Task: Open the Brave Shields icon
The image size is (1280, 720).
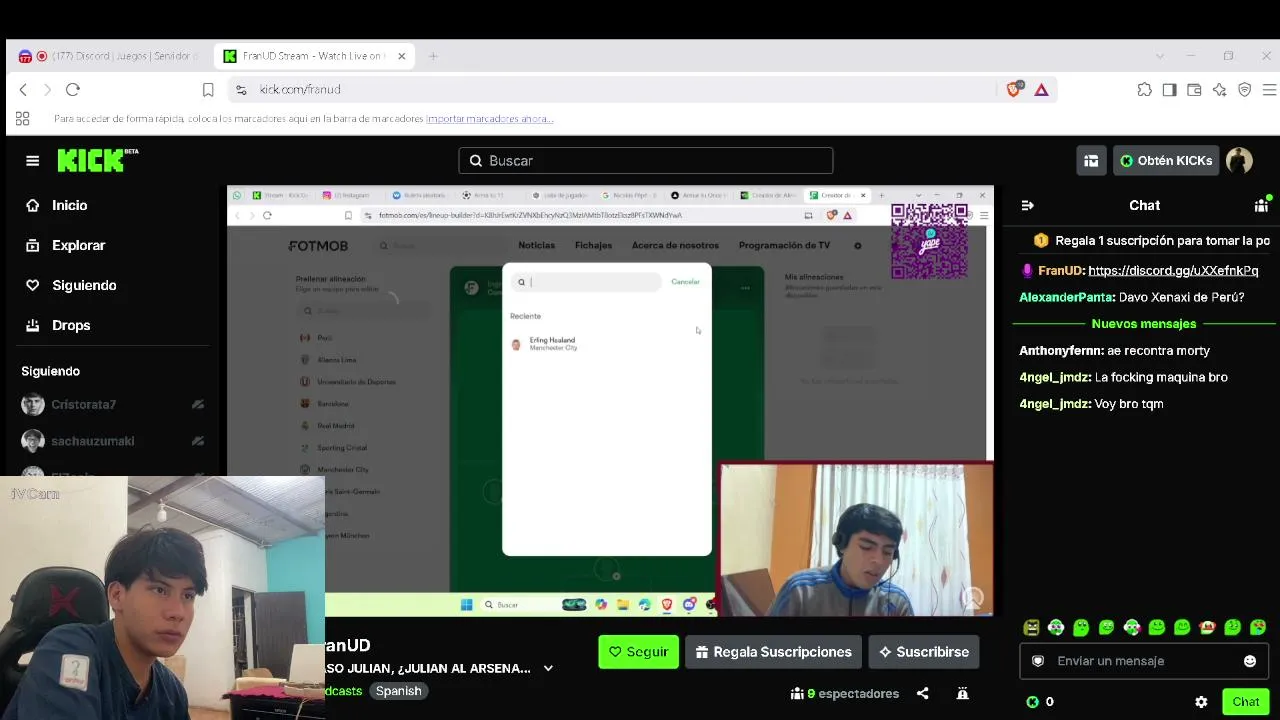Action: (x=1014, y=89)
